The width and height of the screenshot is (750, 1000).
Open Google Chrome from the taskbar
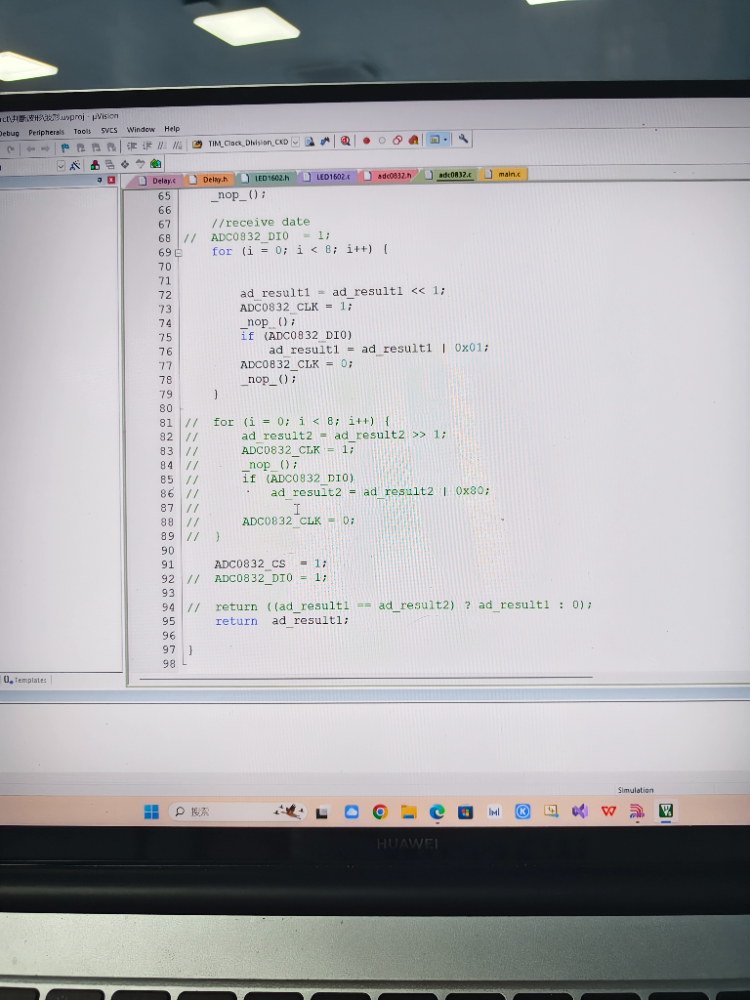tap(379, 812)
